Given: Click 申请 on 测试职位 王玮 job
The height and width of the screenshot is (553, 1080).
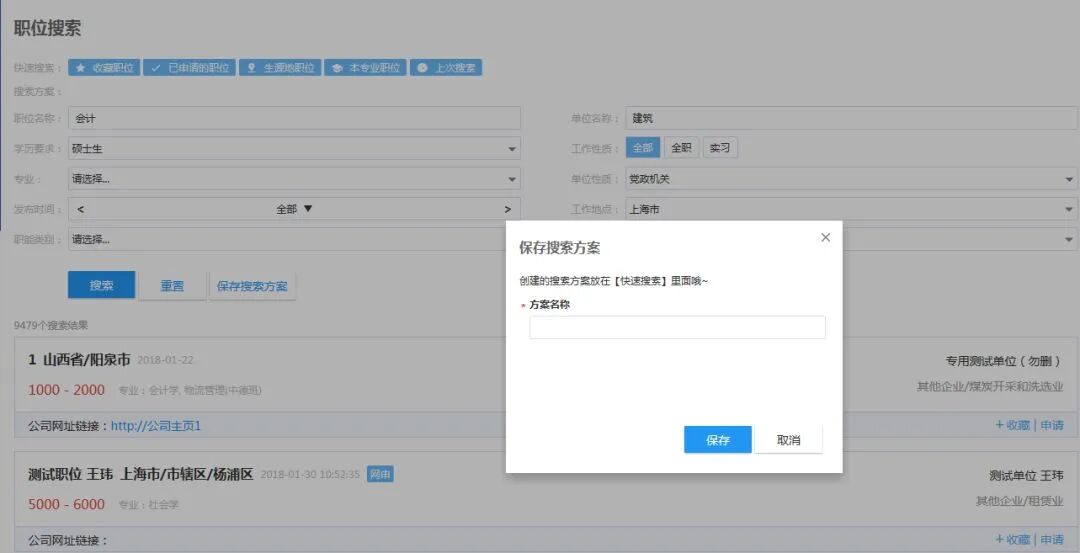Looking at the screenshot, I should [x=1052, y=540].
